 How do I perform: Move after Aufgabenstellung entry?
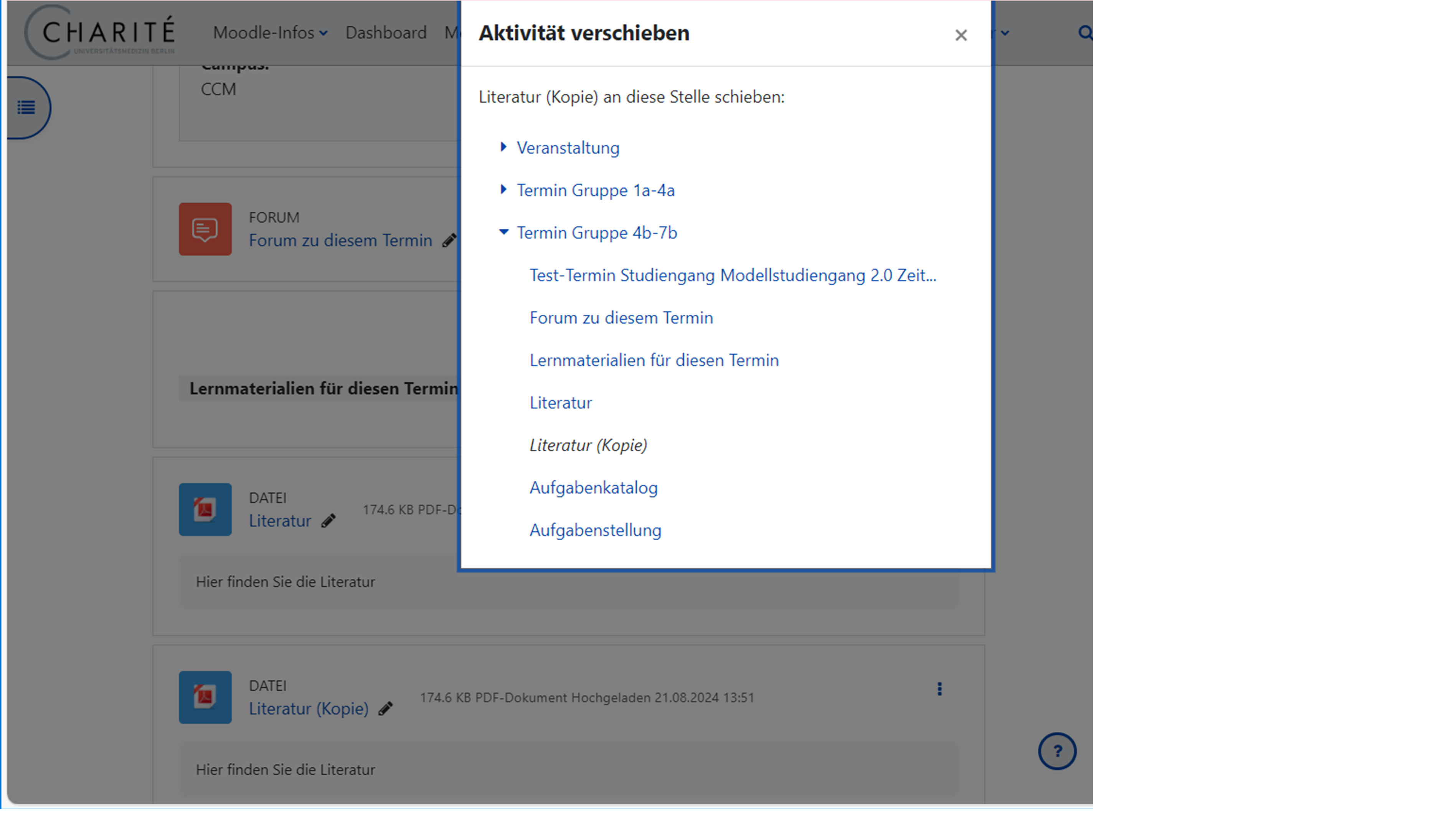(x=595, y=530)
